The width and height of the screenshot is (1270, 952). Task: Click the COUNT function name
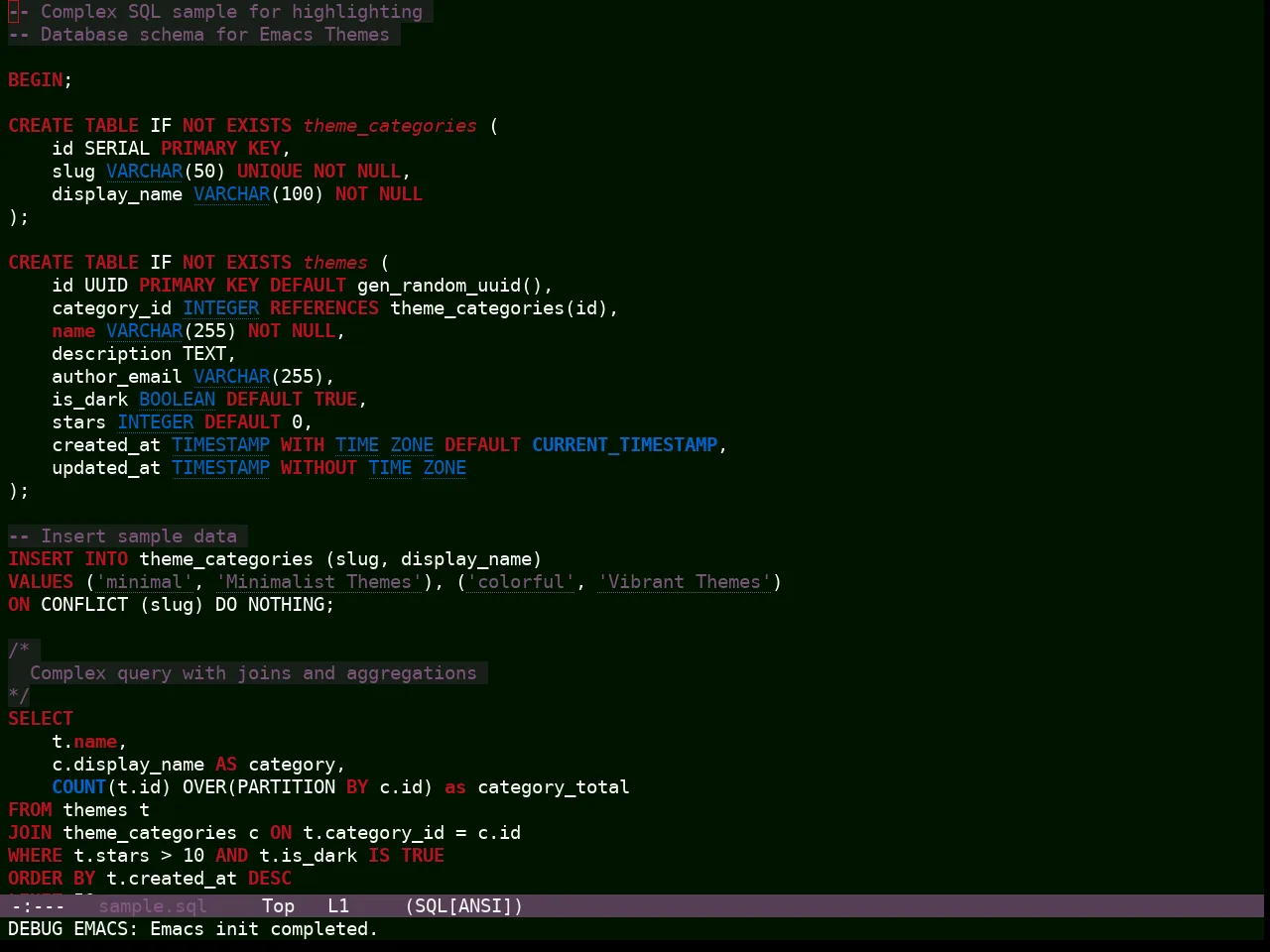(79, 787)
